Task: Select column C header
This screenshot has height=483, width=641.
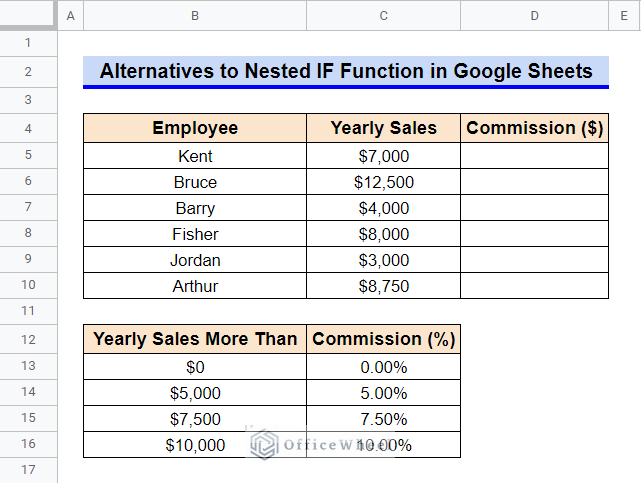Action: [383, 15]
